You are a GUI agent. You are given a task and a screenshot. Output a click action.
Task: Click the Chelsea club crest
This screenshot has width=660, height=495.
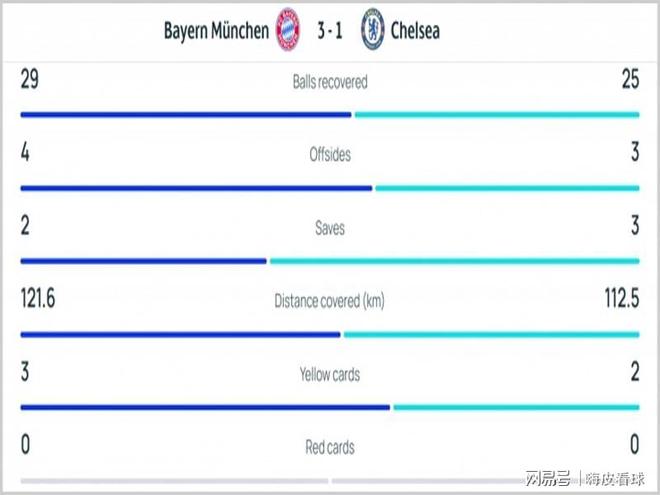click(373, 30)
